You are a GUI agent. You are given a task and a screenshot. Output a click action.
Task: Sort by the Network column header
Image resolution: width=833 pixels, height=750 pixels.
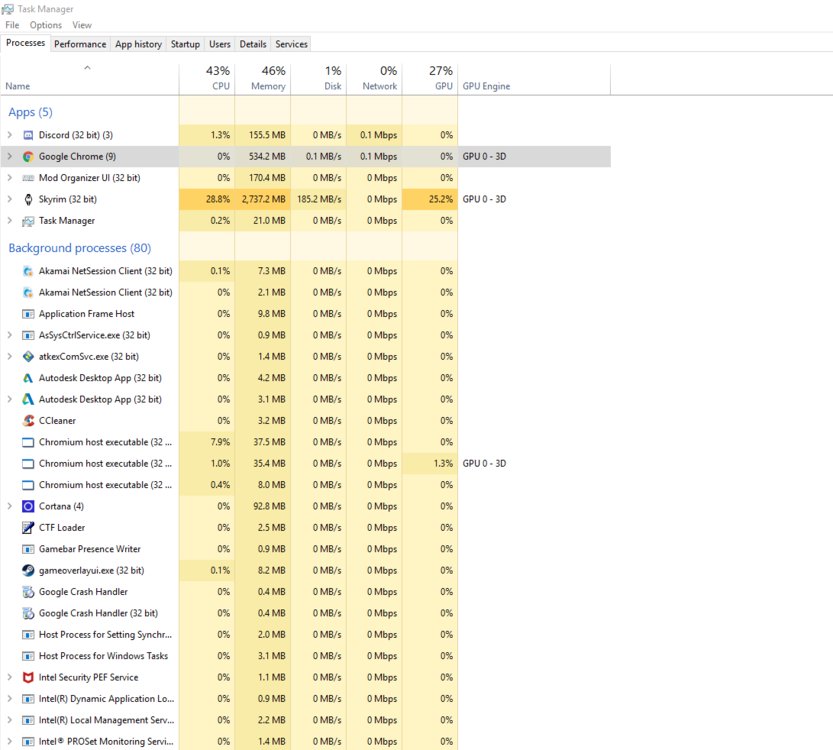click(x=375, y=79)
